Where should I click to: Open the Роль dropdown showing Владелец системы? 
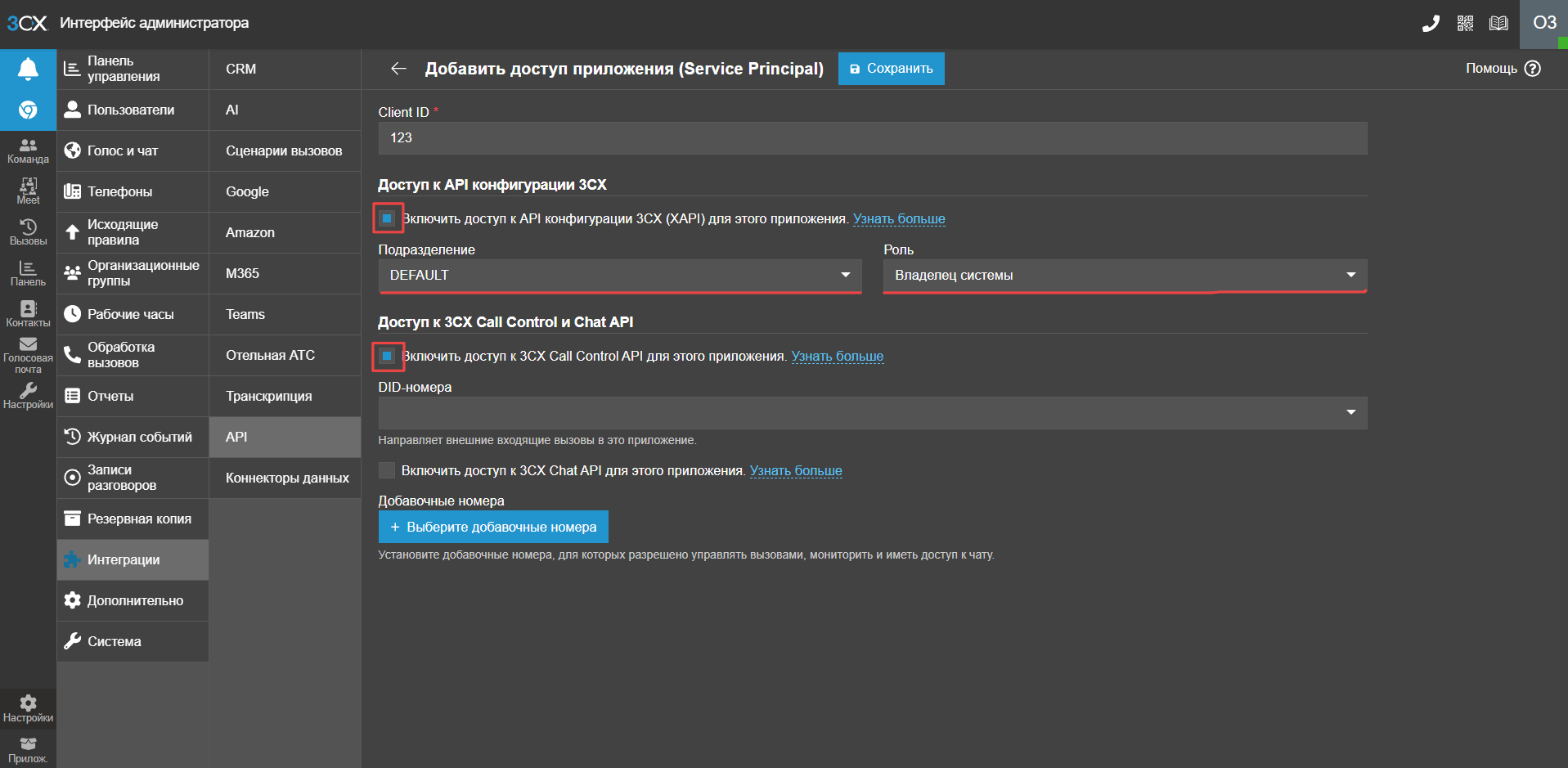(1125, 276)
